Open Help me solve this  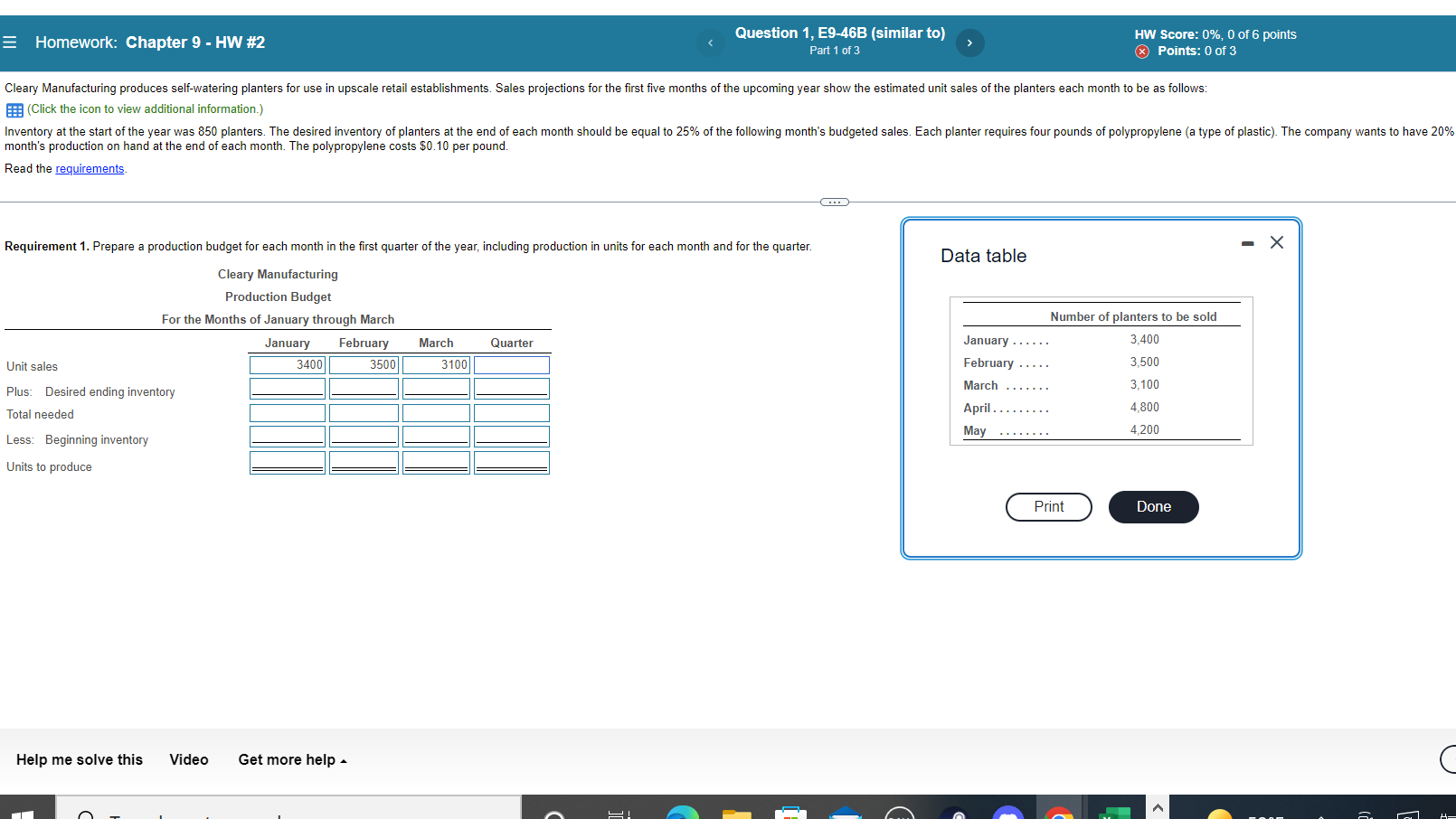tap(80, 760)
